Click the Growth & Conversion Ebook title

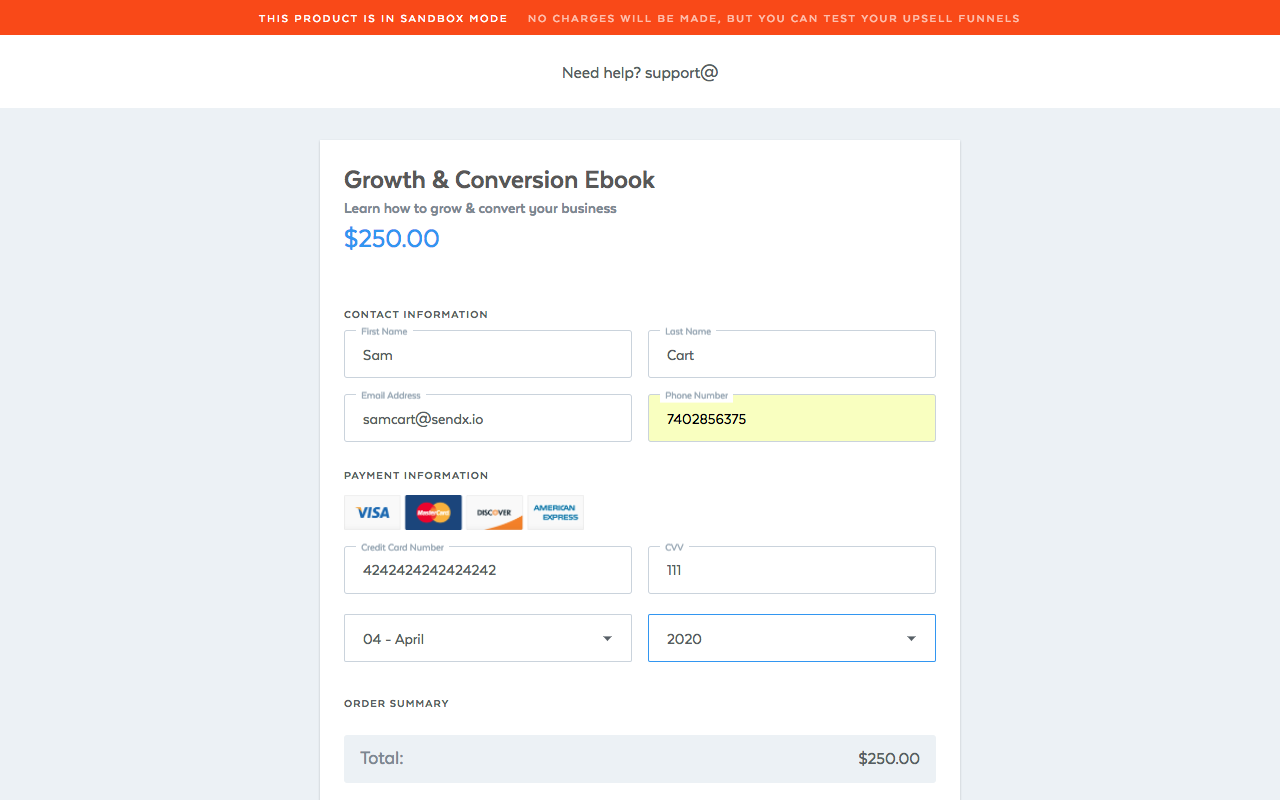(499, 180)
